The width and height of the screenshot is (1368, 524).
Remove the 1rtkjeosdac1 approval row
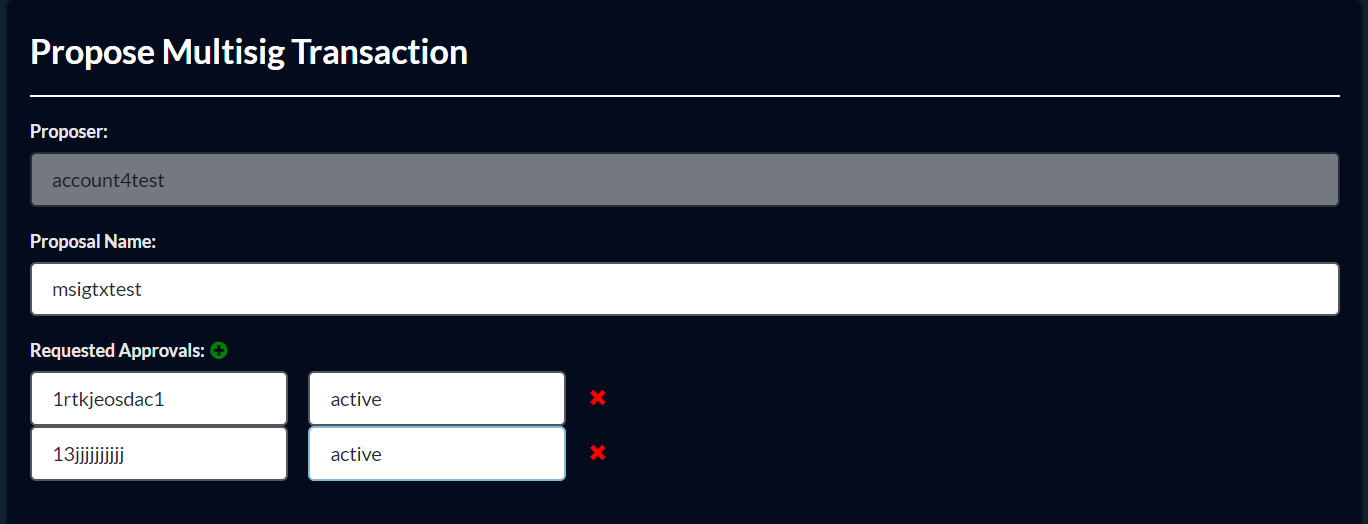(x=598, y=398)
